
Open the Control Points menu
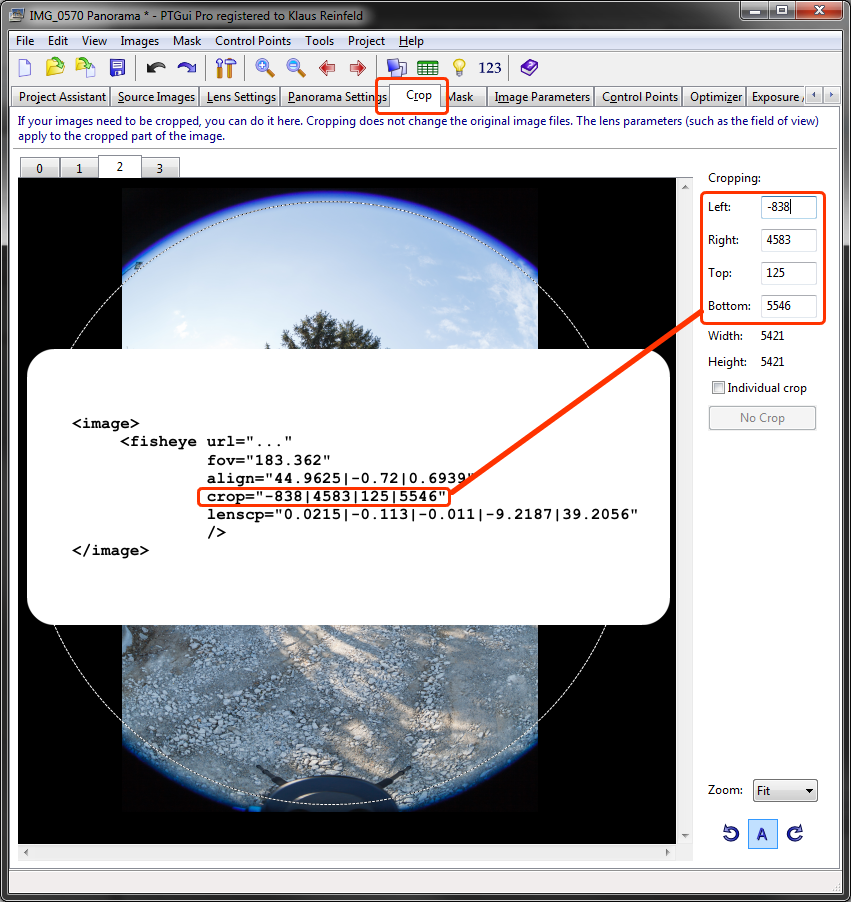pos(253,41)
